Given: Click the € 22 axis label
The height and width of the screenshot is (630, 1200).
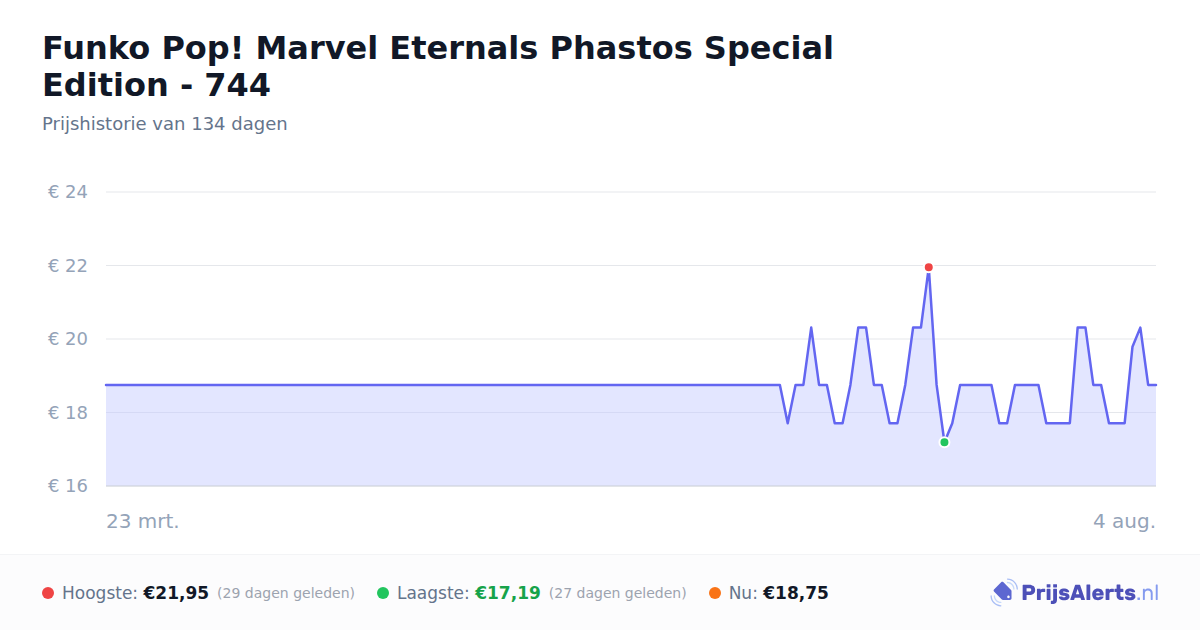Looking at the screenshot, I should click(68, 266).
